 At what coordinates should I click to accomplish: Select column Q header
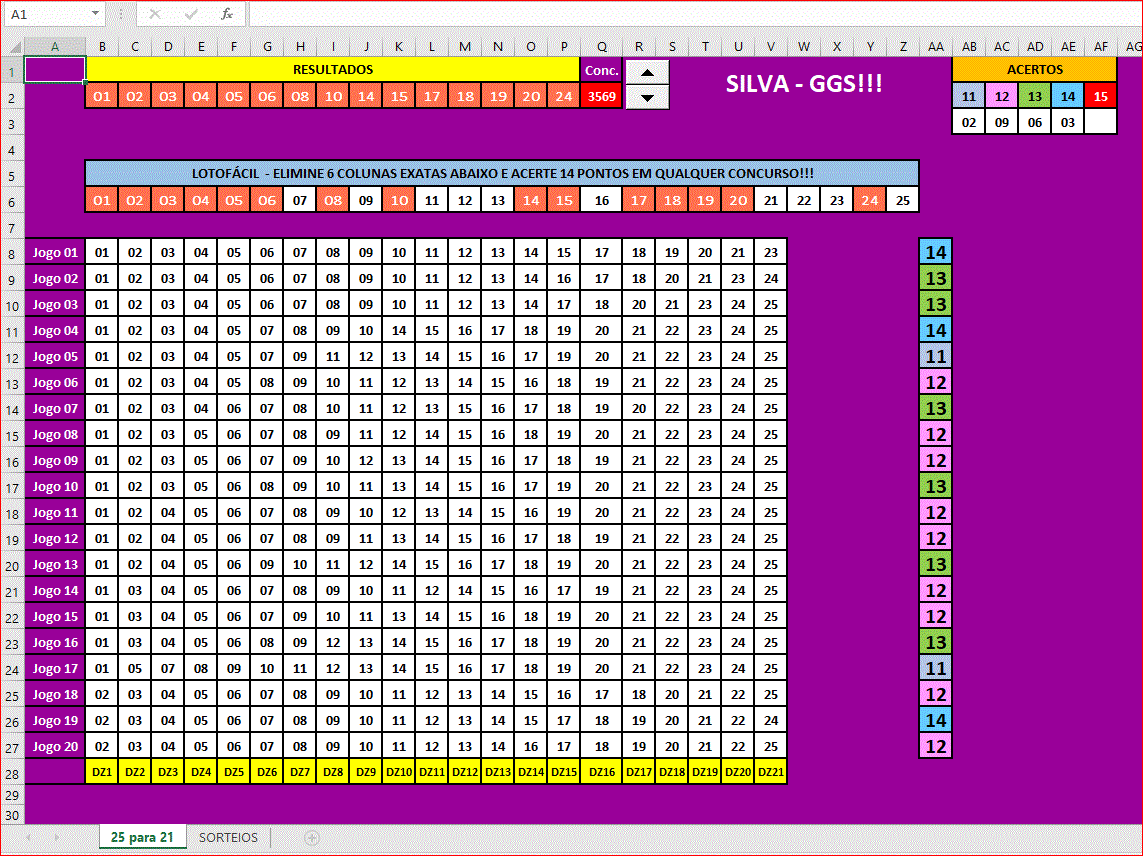coord(601,47)
